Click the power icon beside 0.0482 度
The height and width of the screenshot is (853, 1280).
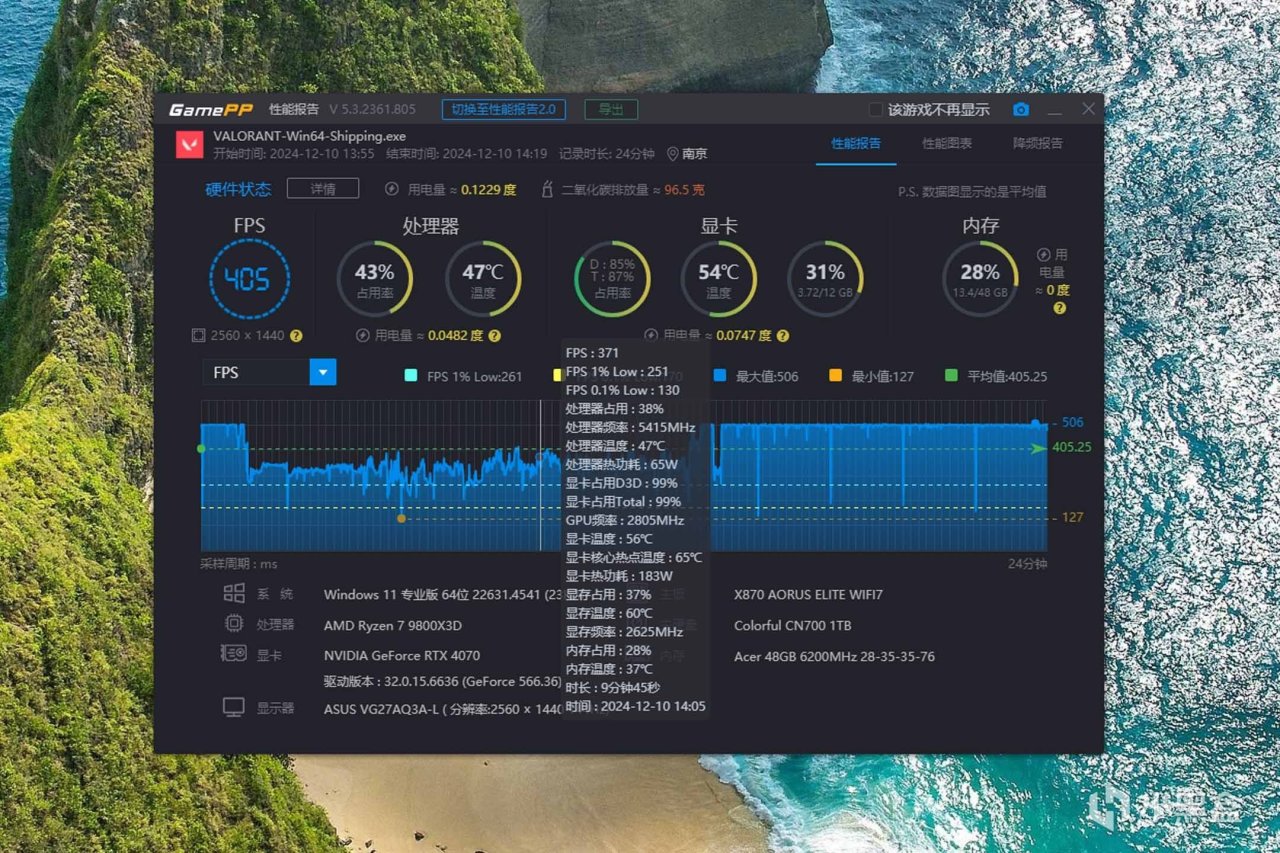point(364,336)
